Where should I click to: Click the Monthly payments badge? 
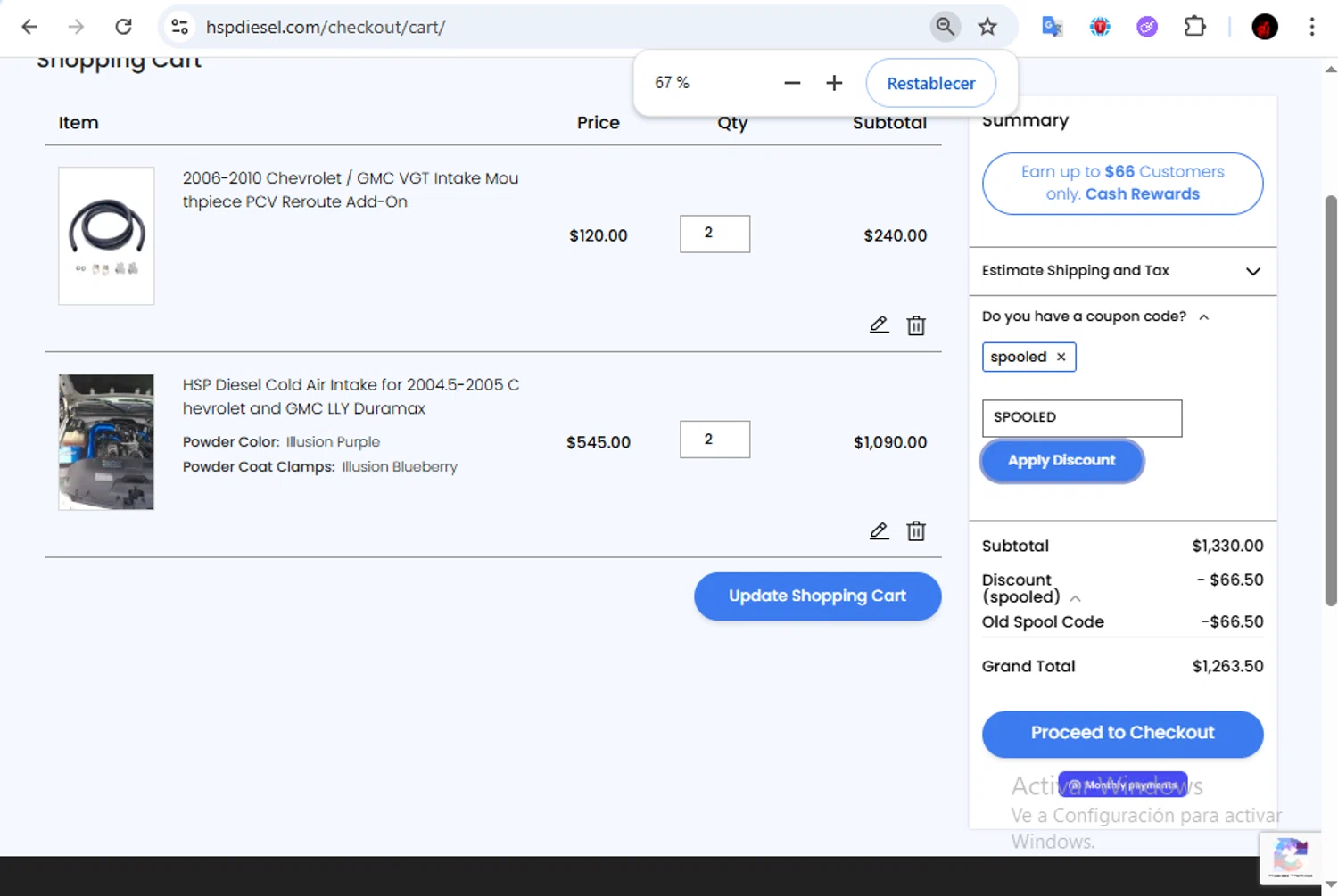[x=1123, y=785]
